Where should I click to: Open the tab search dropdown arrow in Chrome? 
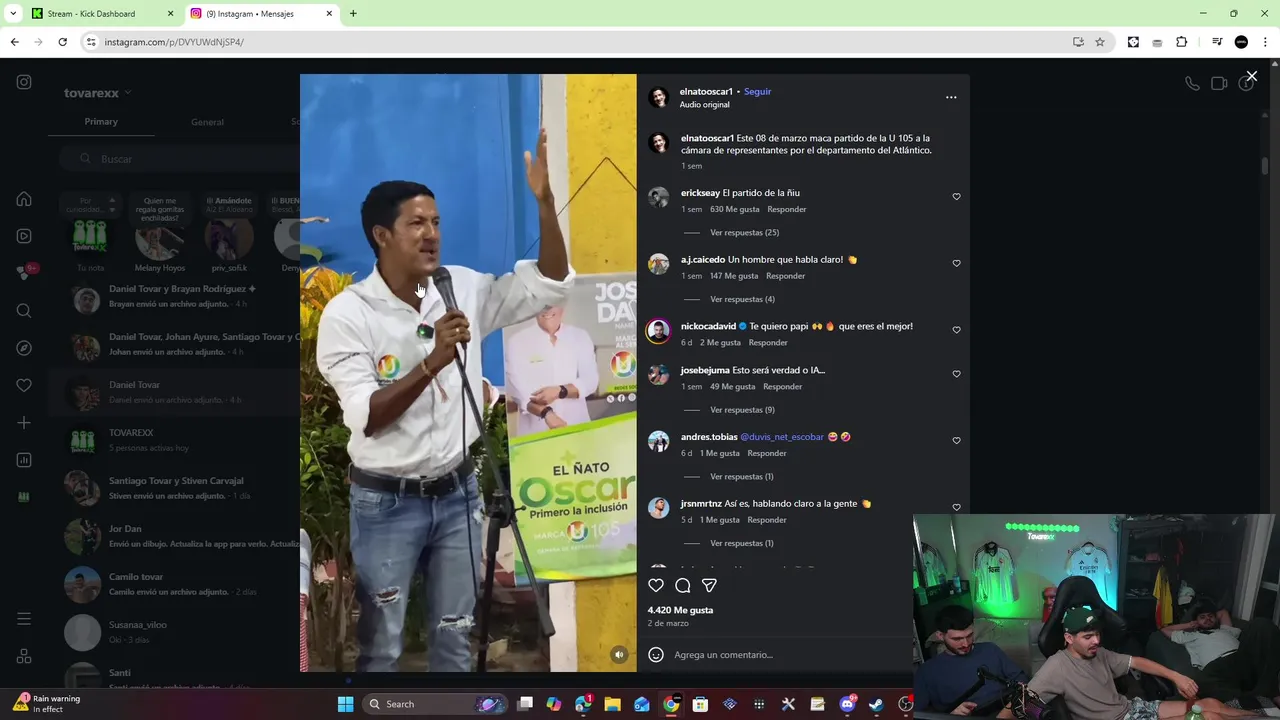[x=13, y=14]
